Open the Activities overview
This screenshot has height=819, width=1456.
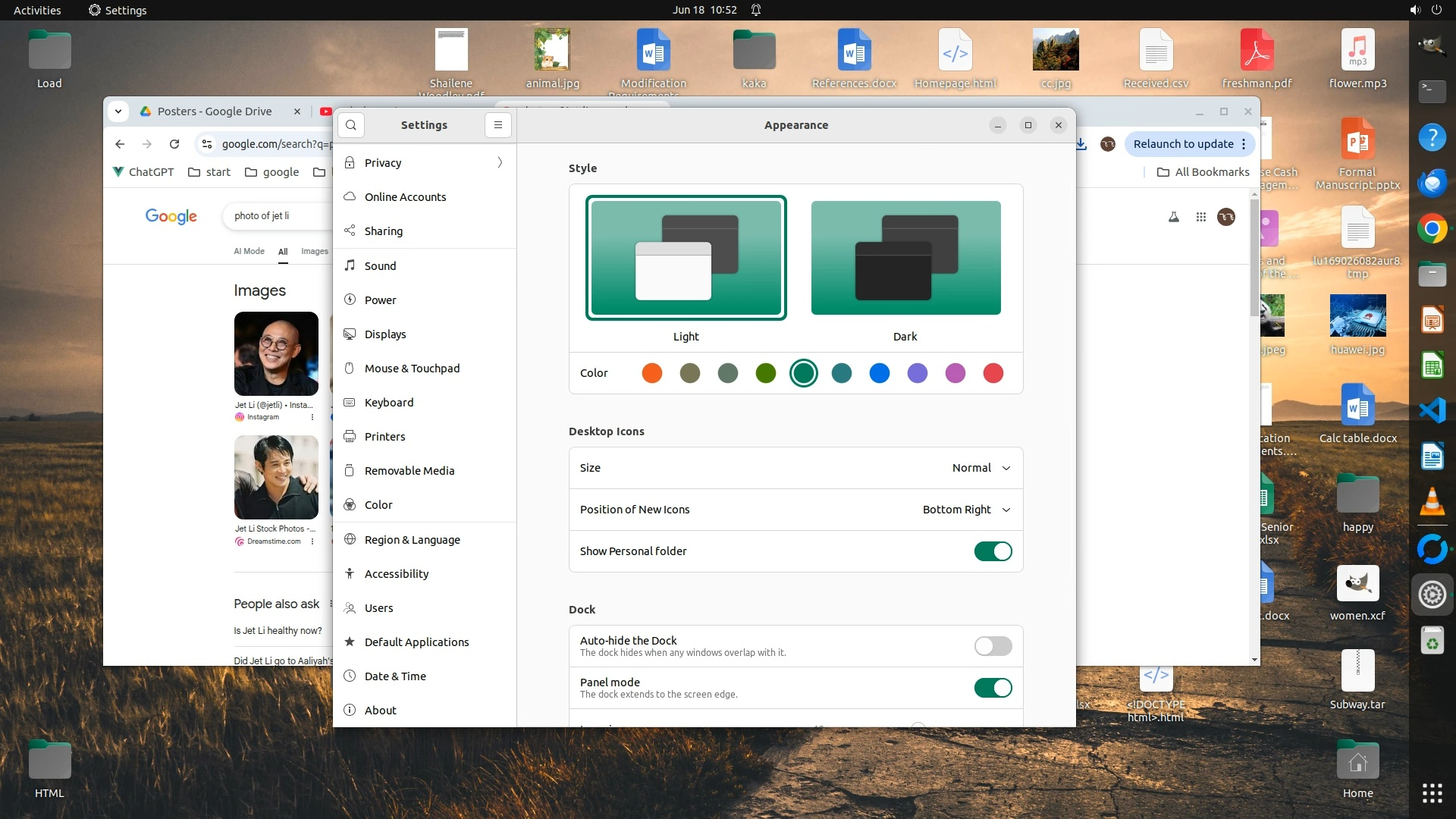37,10
